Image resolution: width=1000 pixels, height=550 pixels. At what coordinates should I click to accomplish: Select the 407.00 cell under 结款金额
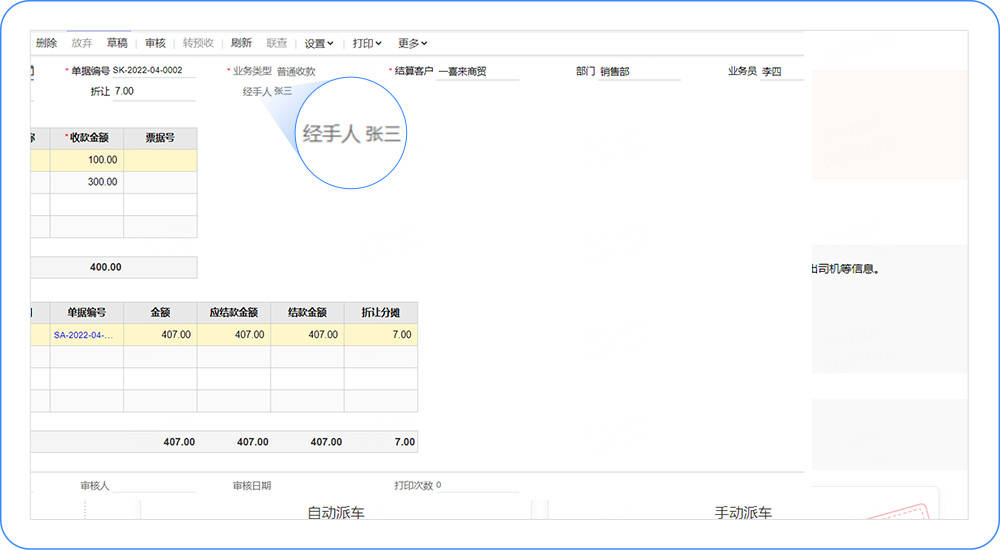click(x=307, y=335)
